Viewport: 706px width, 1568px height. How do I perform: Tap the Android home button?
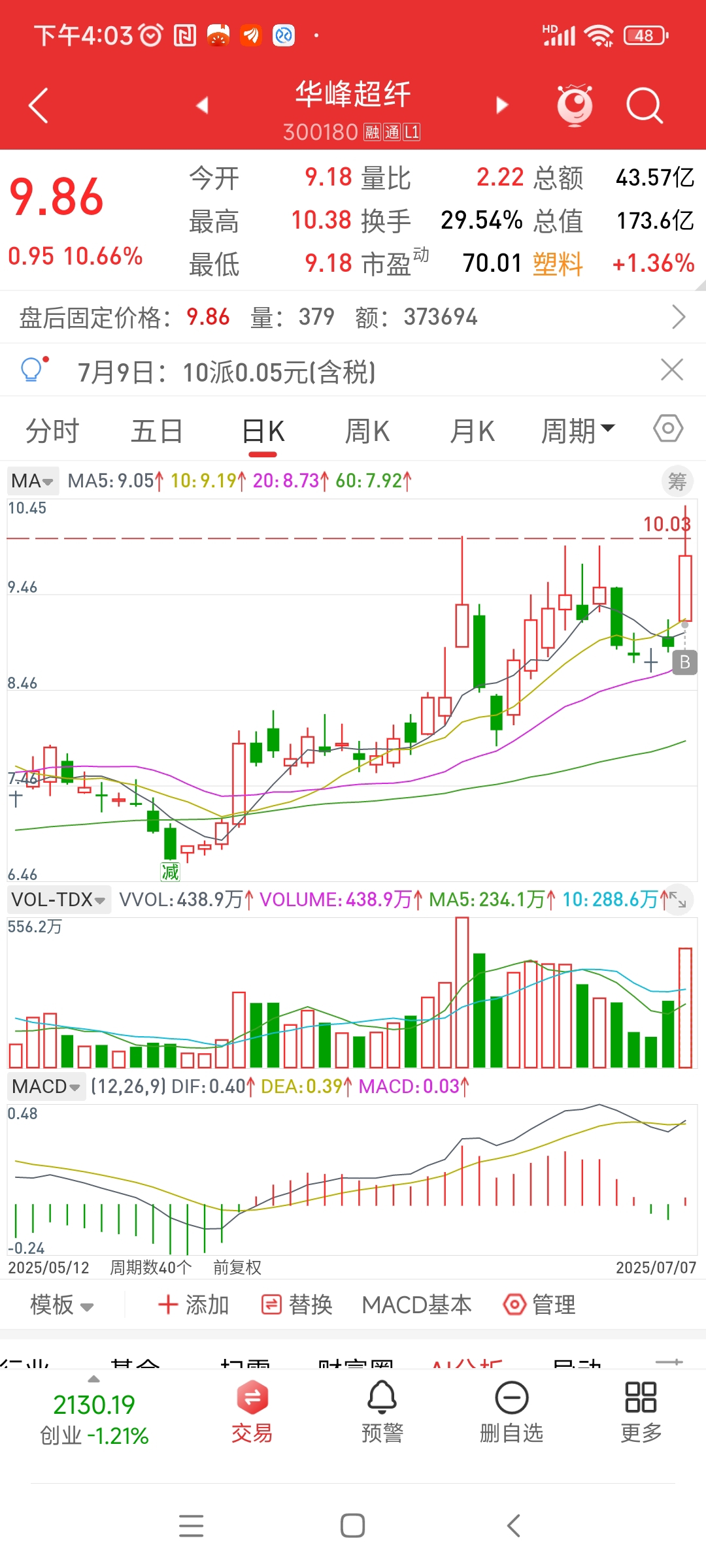tap(353, 1526)
